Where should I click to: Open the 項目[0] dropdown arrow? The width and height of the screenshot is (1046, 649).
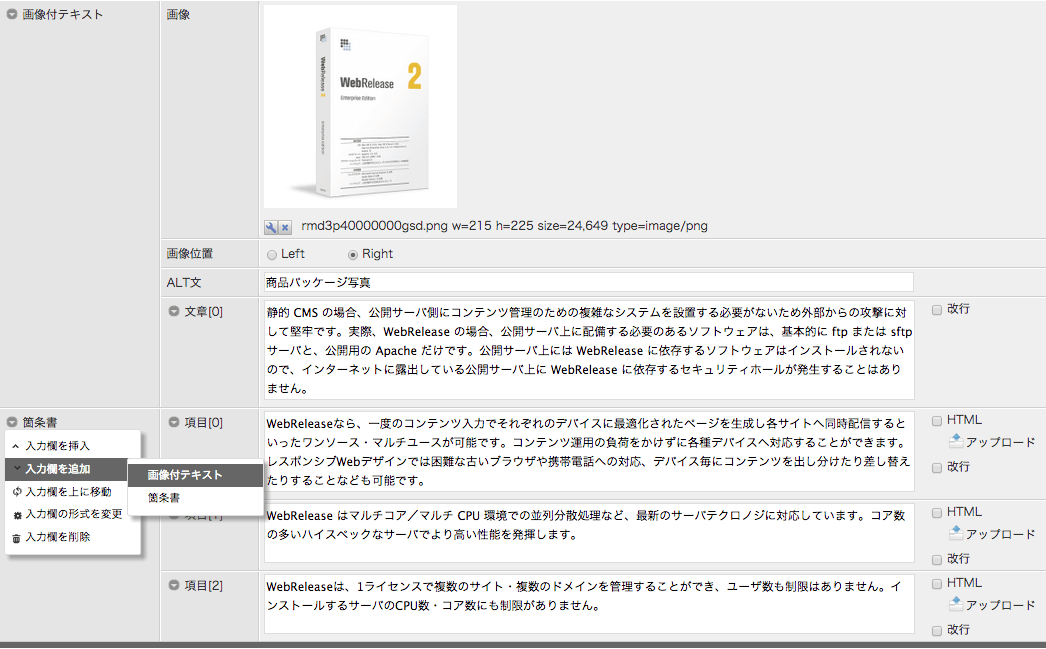[174, 422]
